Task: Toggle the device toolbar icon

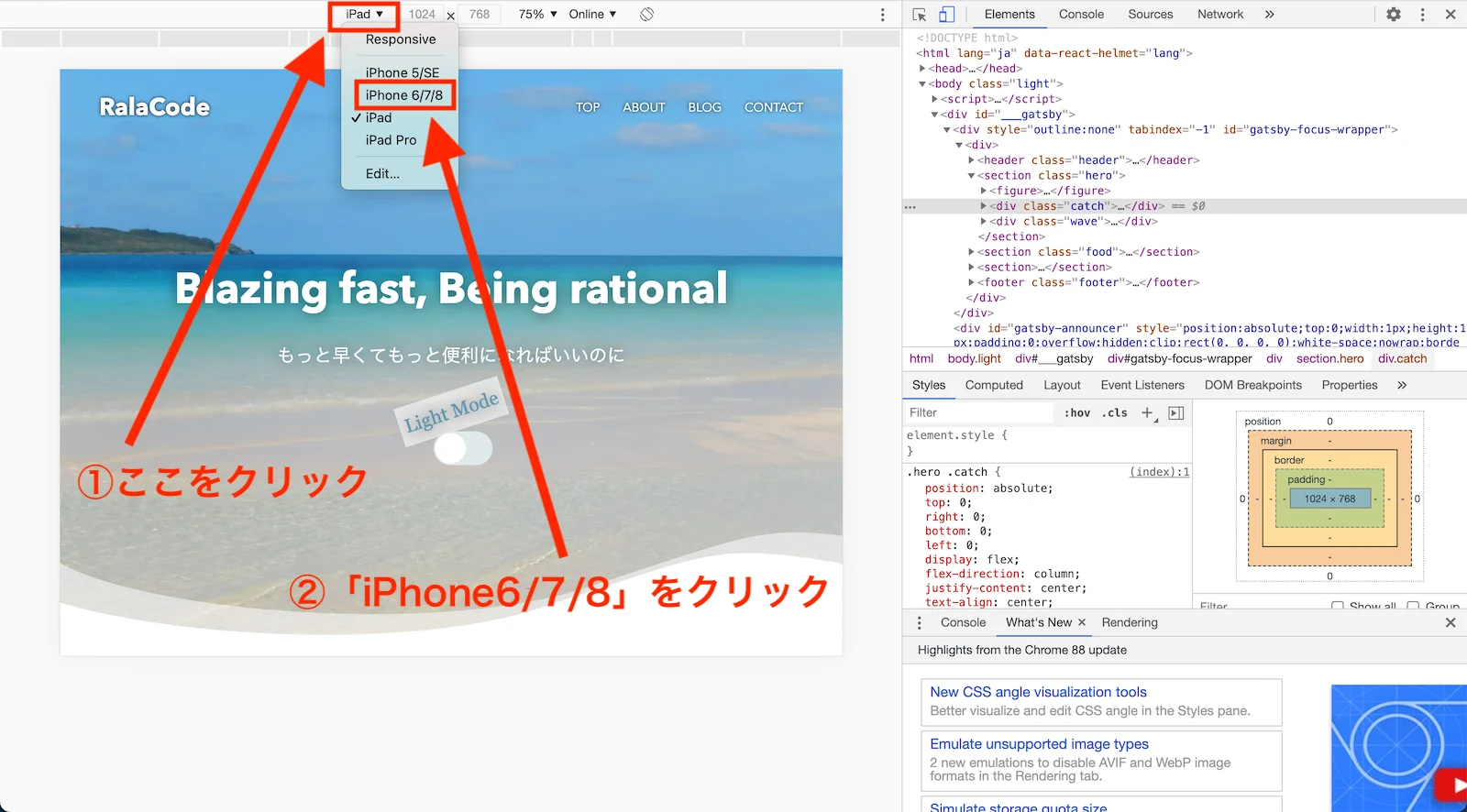Action: coord(946,15)
